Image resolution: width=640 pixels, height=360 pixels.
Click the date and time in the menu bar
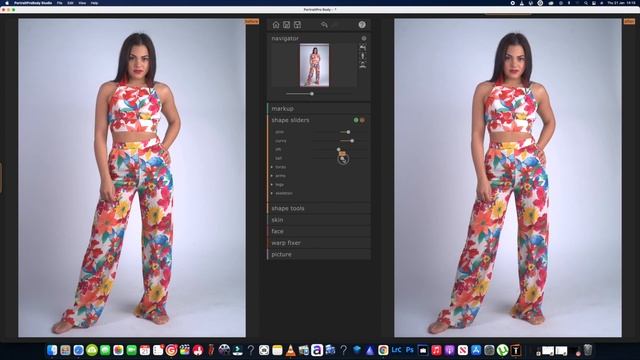[621, 3]
